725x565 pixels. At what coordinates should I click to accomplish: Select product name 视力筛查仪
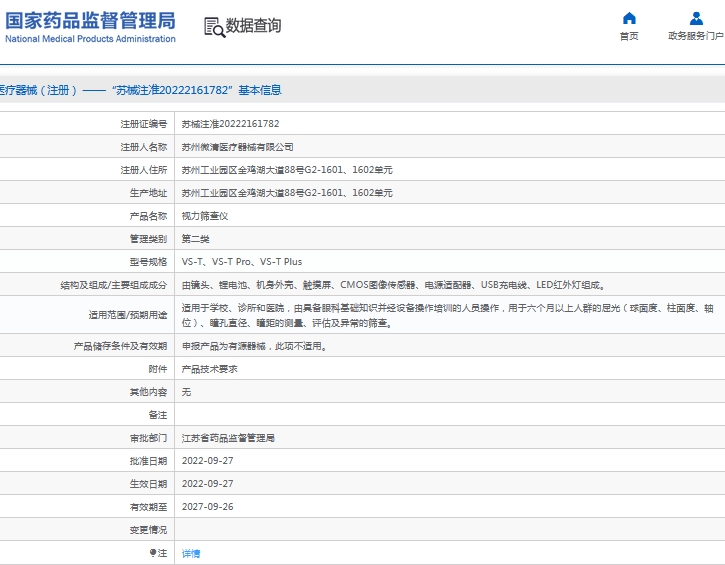coord(205,216)
